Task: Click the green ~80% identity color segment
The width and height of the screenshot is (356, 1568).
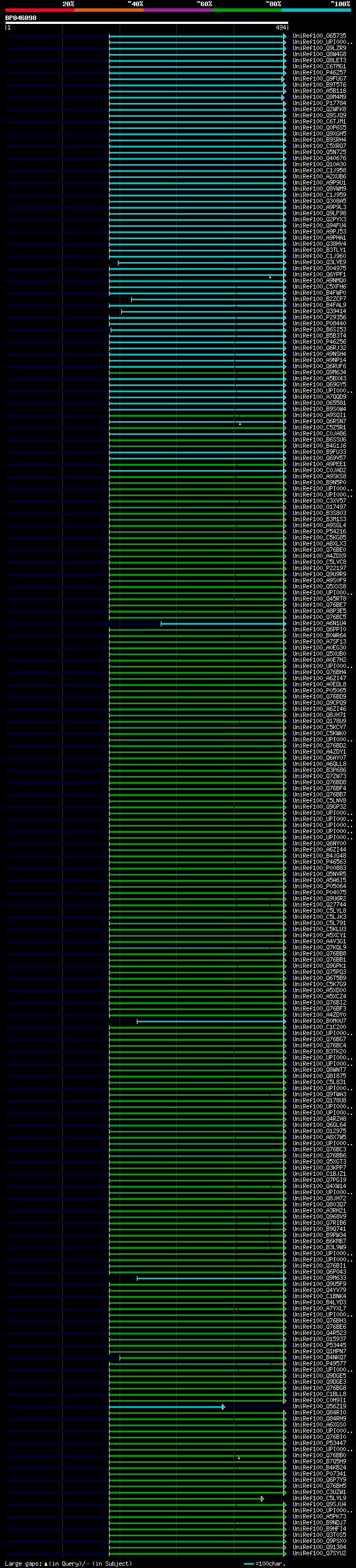Action: pyautogui.click(x=247, y=10)
